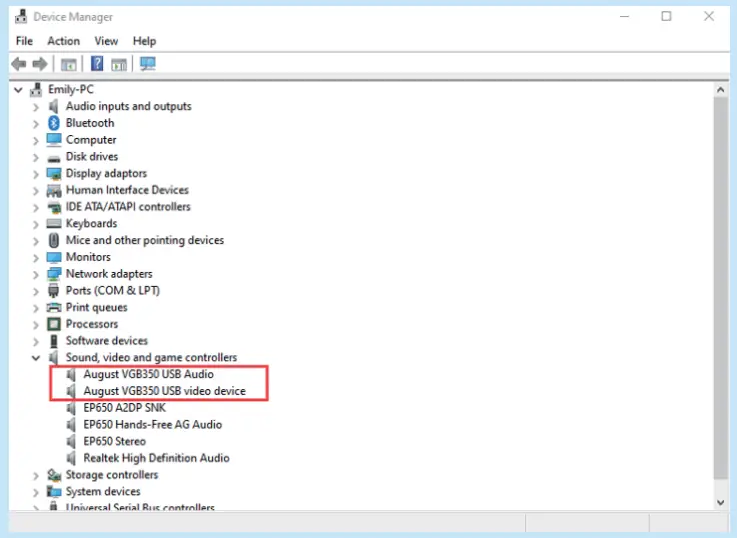Minimize the Device Manager window
This screenshot has width=737, height=538.
[624, 16]
